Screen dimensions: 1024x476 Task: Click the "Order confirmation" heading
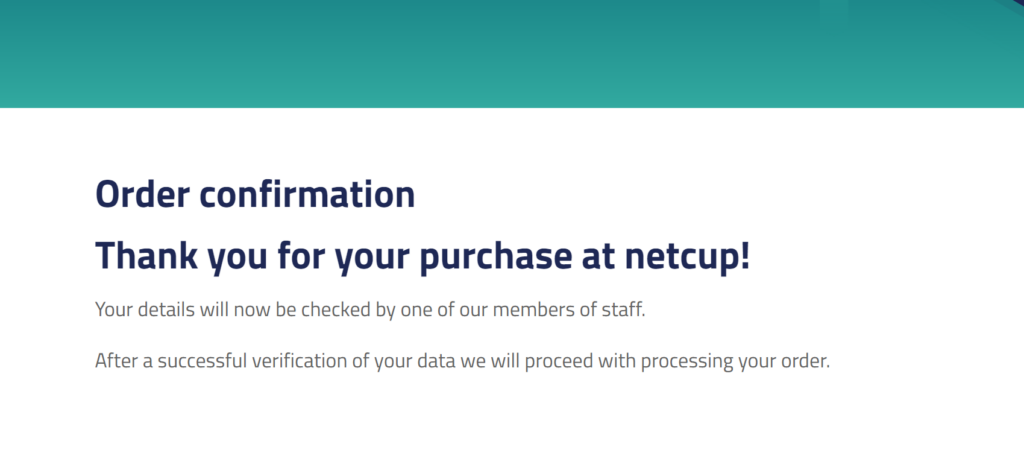point(254,194)
